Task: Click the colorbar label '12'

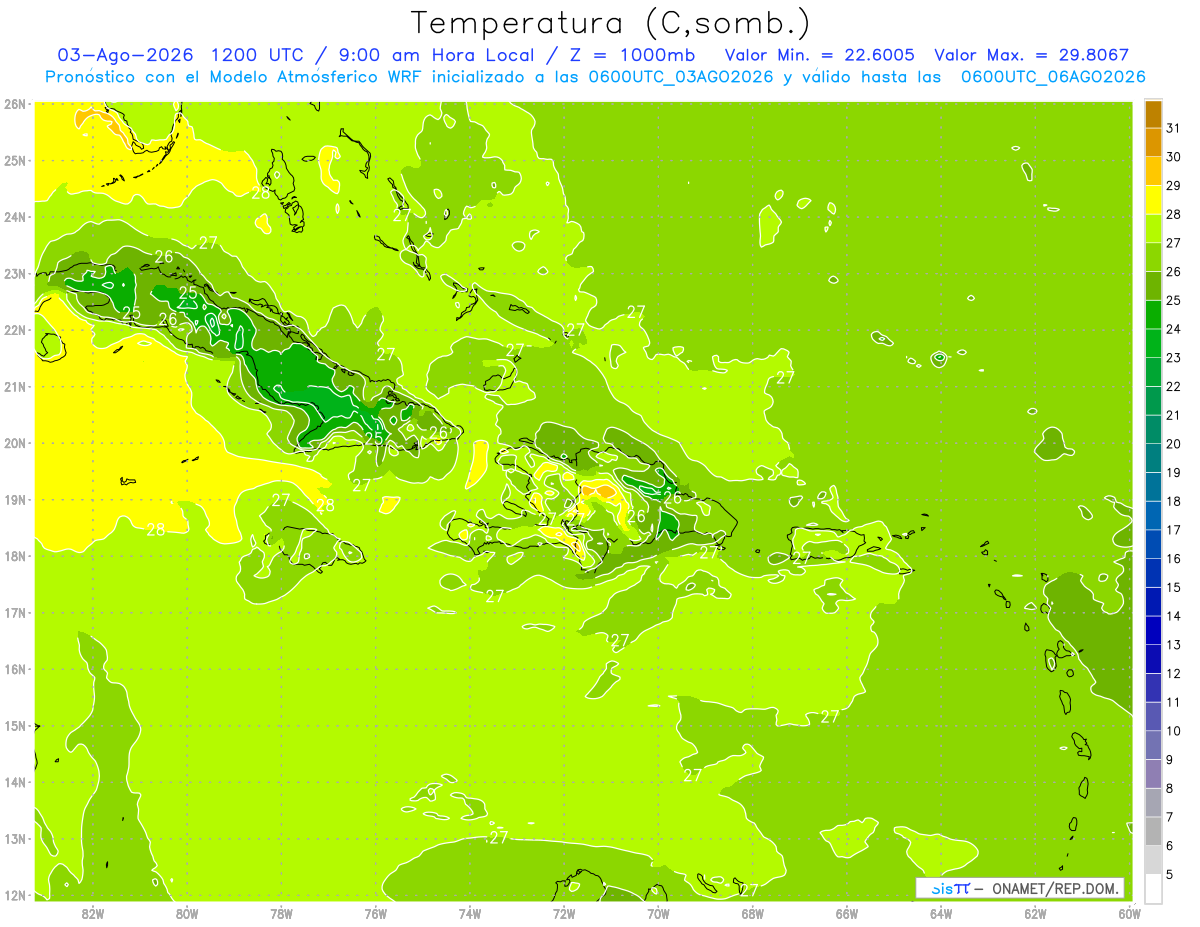Action: pyautogui.click(x=1173, y=674)
